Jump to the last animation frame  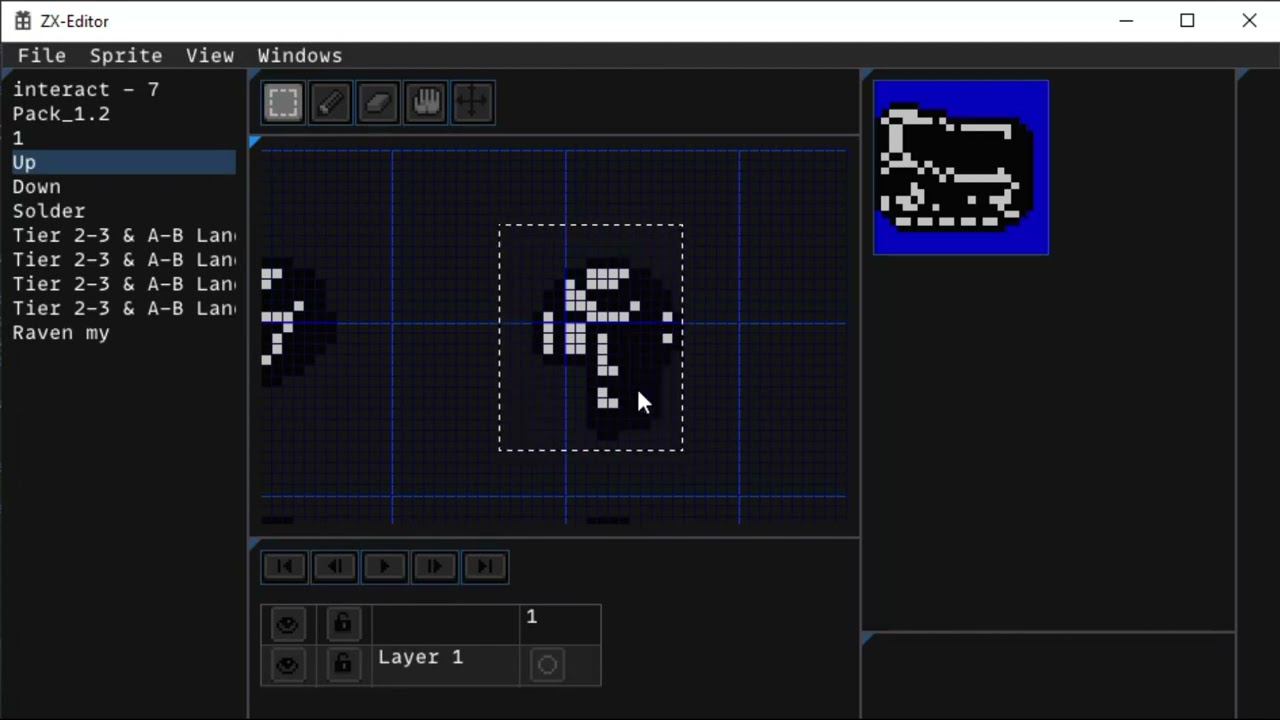(485, 567)
